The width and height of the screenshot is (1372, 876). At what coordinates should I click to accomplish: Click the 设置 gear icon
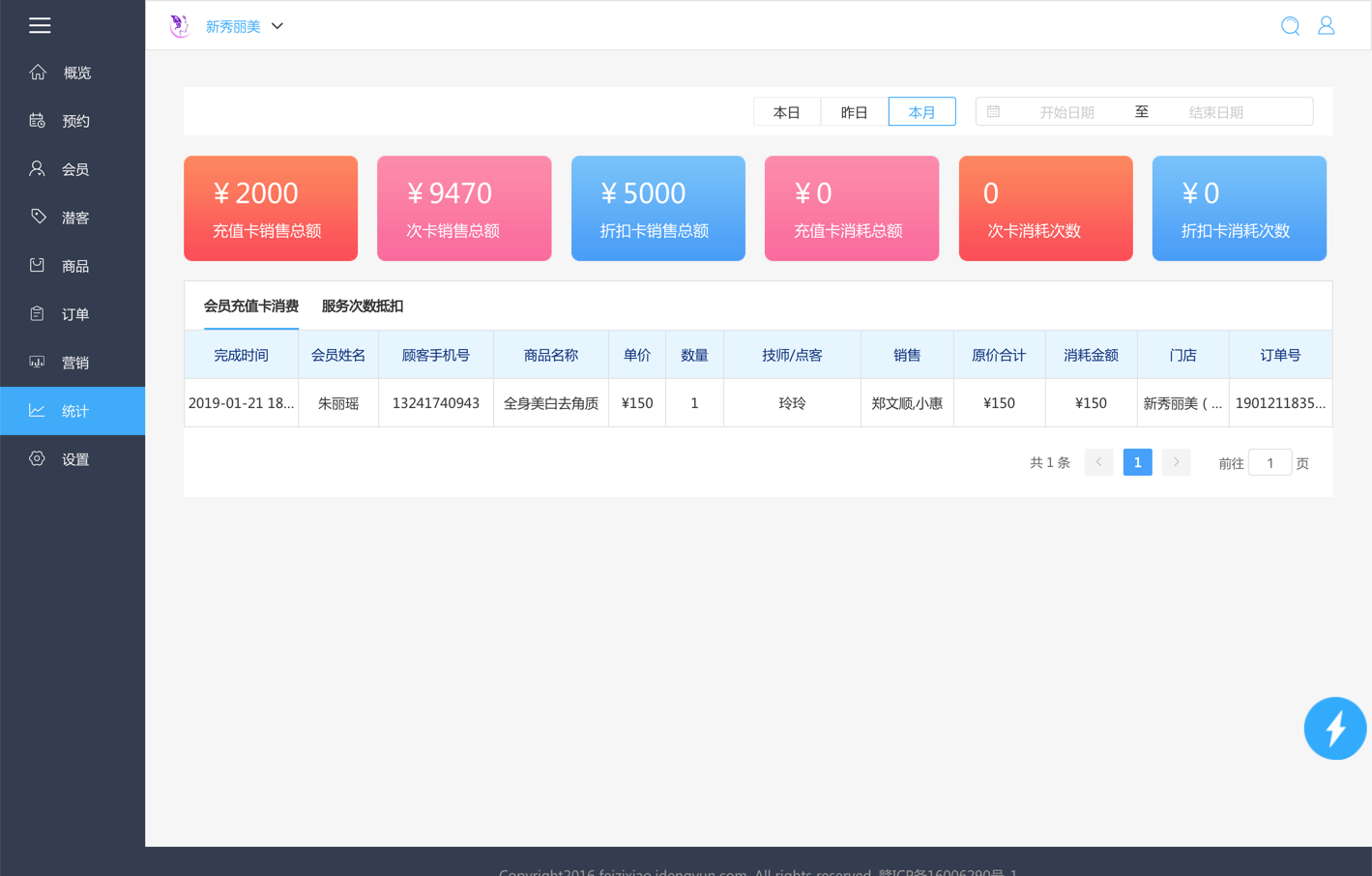click(37, 458)
